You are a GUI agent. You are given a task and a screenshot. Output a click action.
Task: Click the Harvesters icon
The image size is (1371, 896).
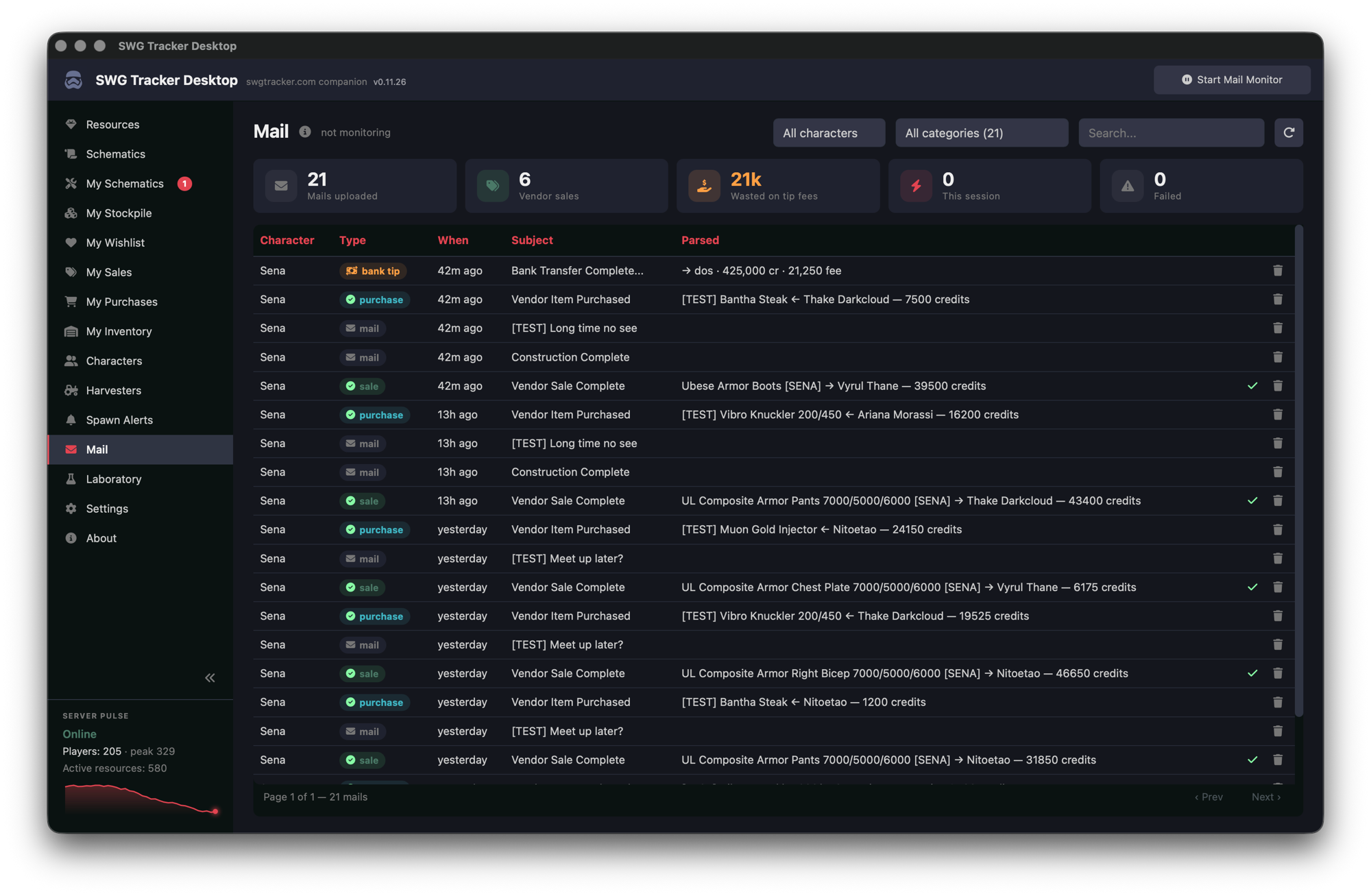coord(71,390)
